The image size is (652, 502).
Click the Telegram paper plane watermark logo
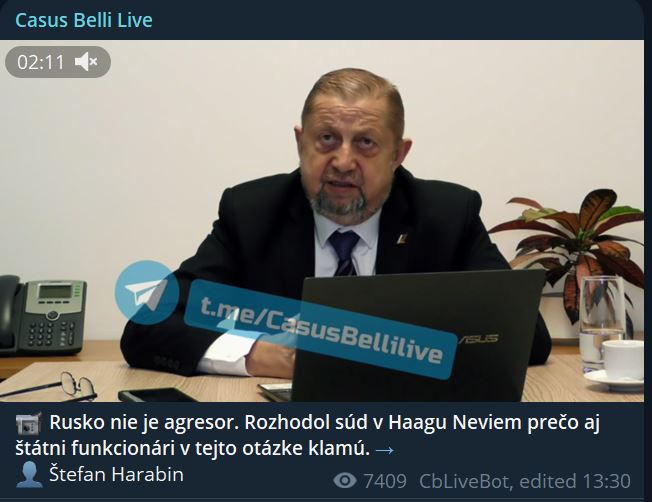click(147, 292)
